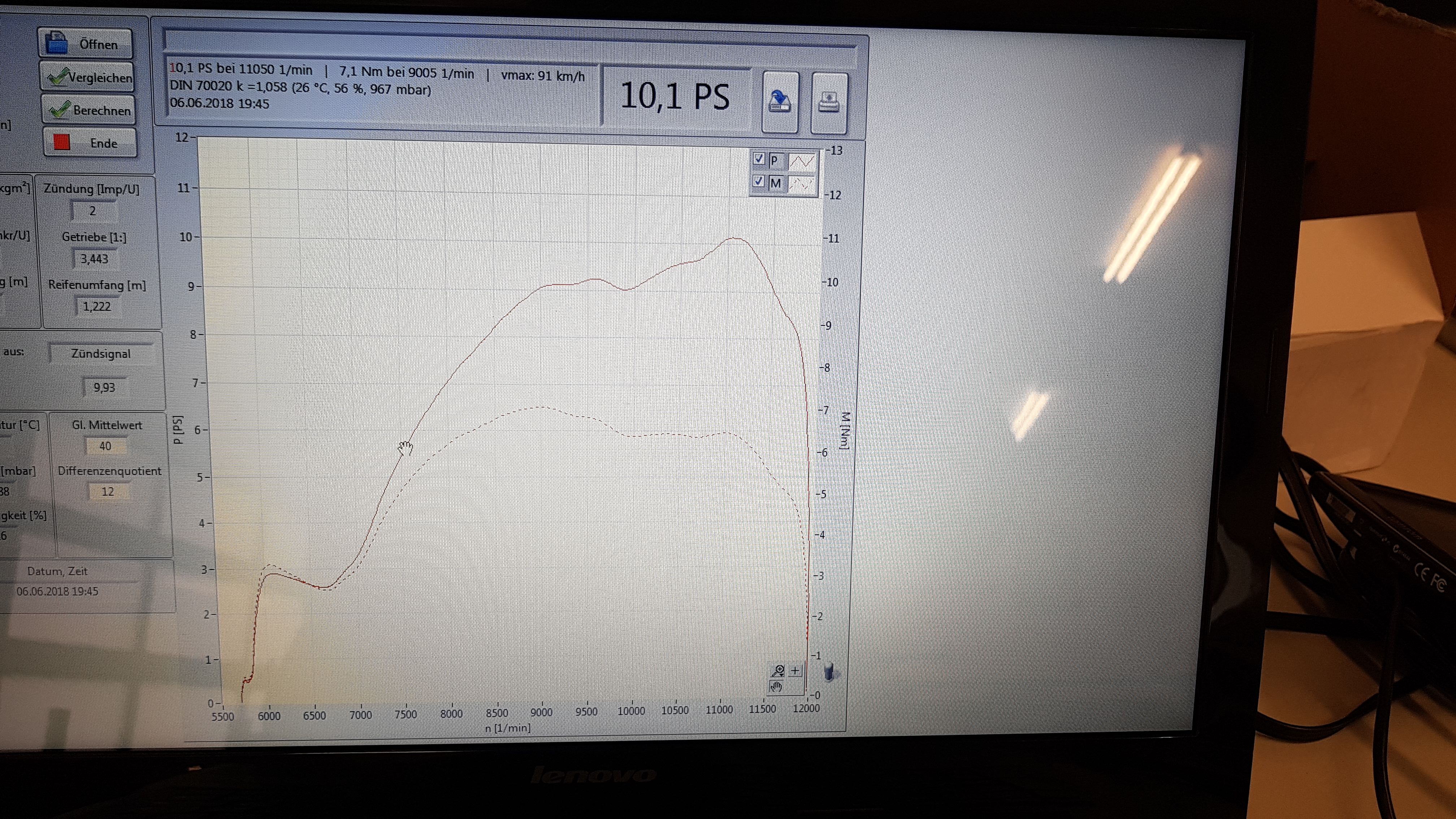Click the Differenzenquotient 12 field
Screen dimensions: 1456x819
pyautogui.click(x=107, y=491)
